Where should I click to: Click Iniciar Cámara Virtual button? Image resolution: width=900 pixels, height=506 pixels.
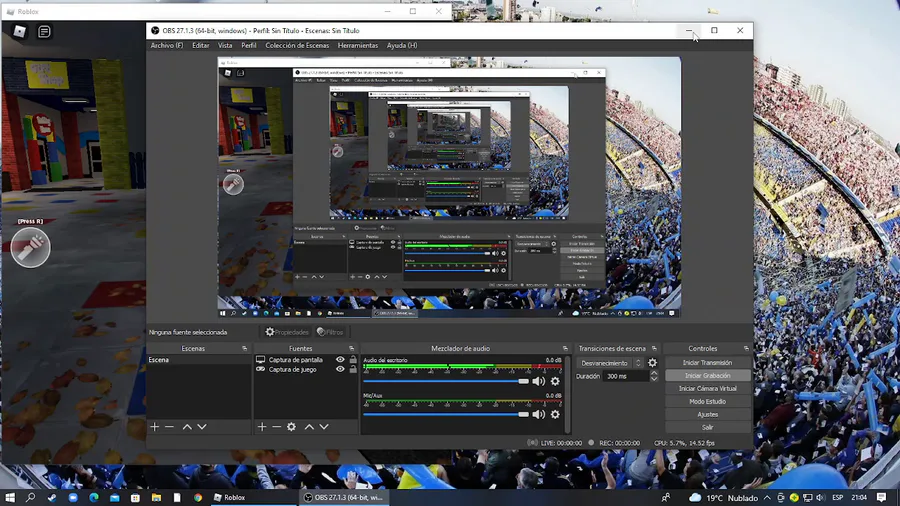(707, 388)
